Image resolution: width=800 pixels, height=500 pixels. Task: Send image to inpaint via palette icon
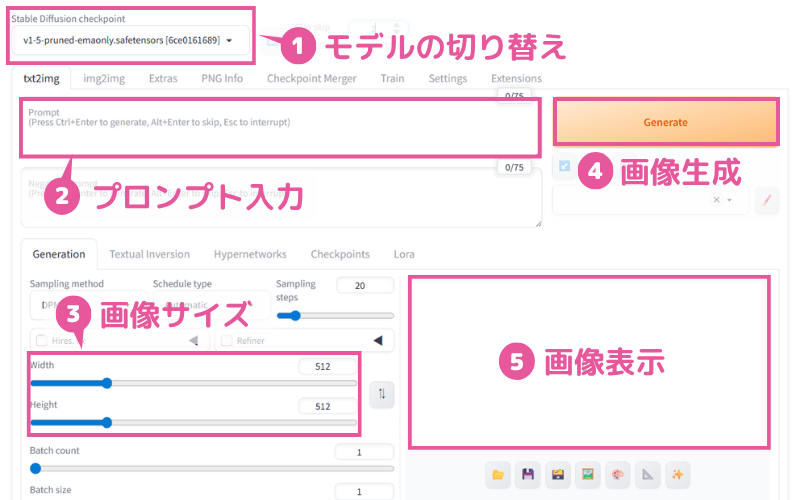(618, 475)
